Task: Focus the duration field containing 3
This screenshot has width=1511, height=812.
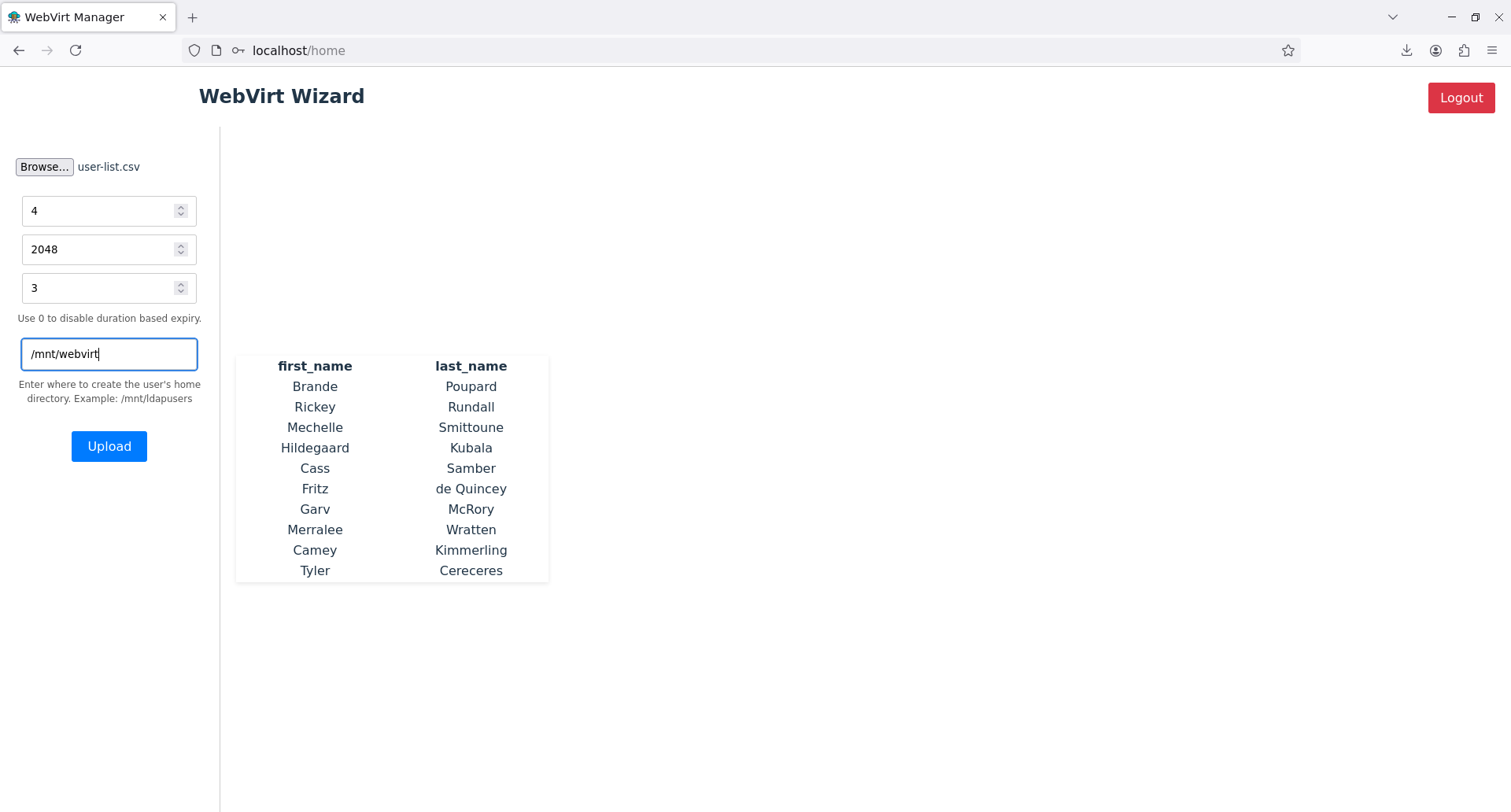Action: pyautogui.click(x=109, y=288)
